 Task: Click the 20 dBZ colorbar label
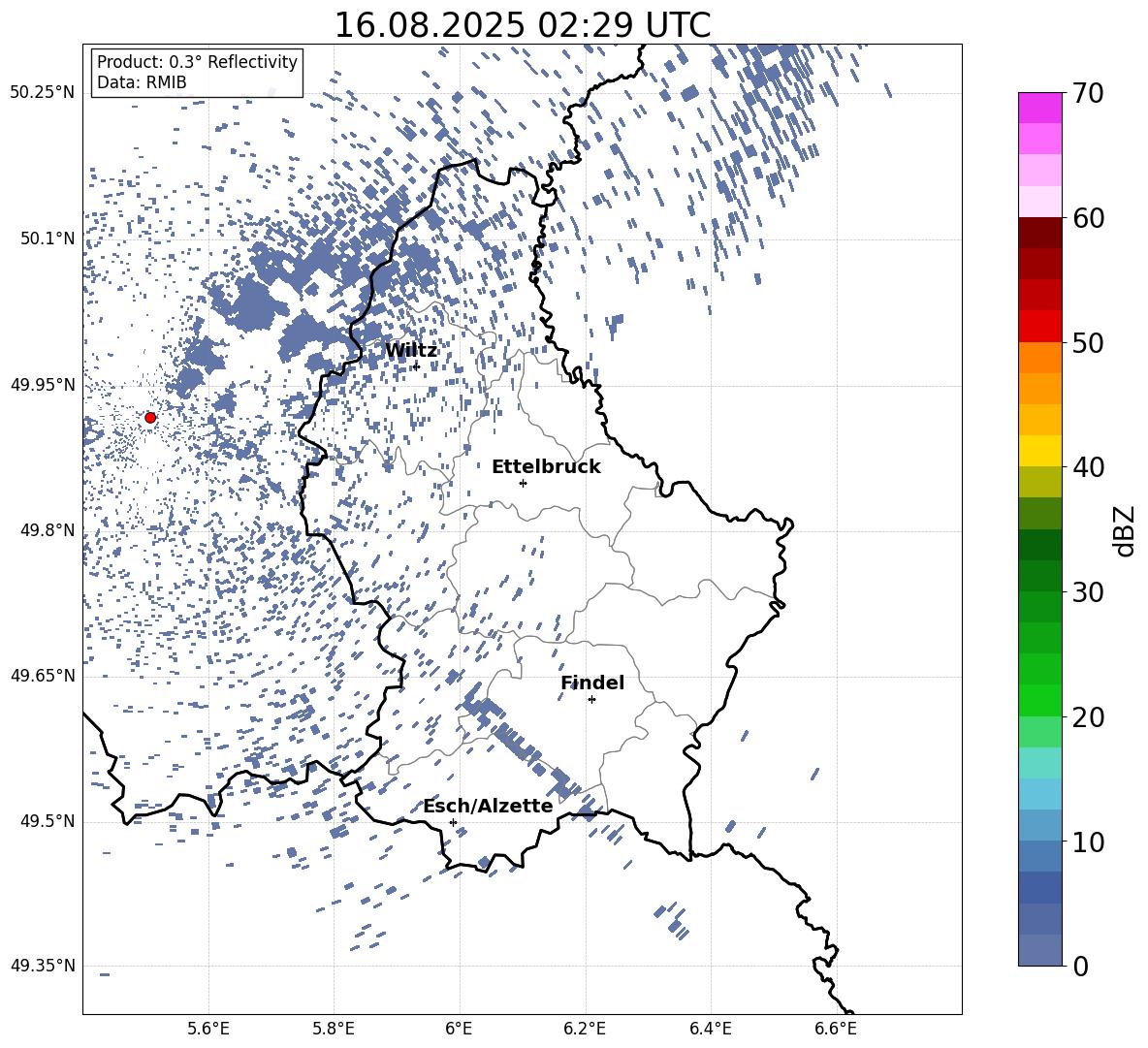(1089, 717)
